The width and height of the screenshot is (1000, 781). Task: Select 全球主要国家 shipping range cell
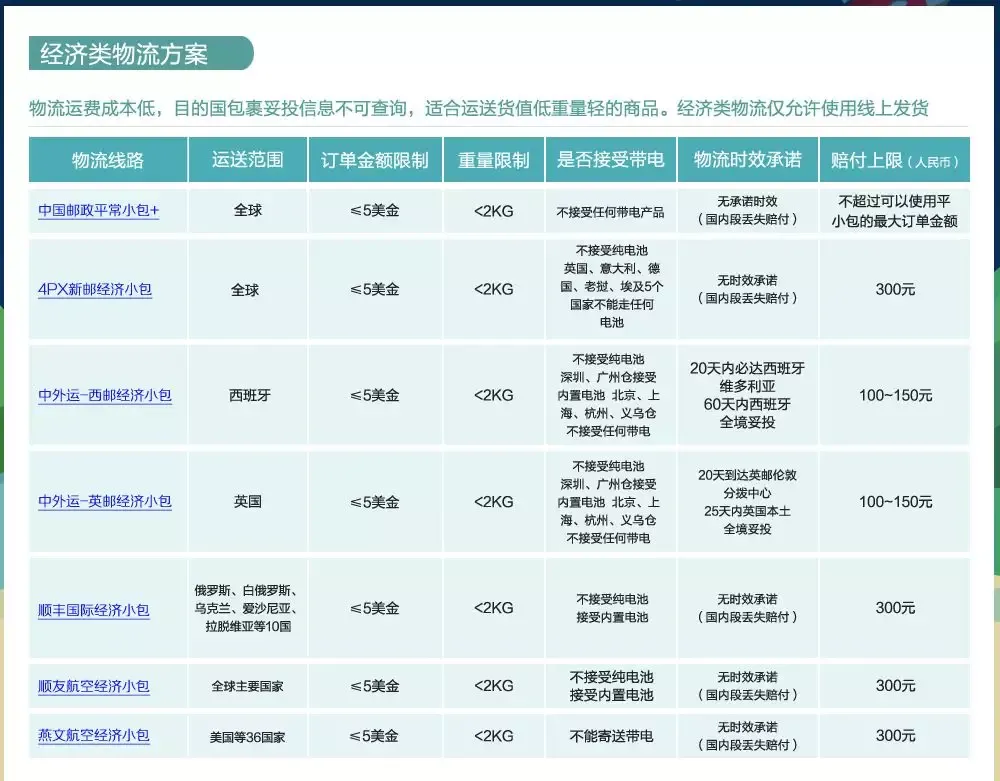[247, 687]
